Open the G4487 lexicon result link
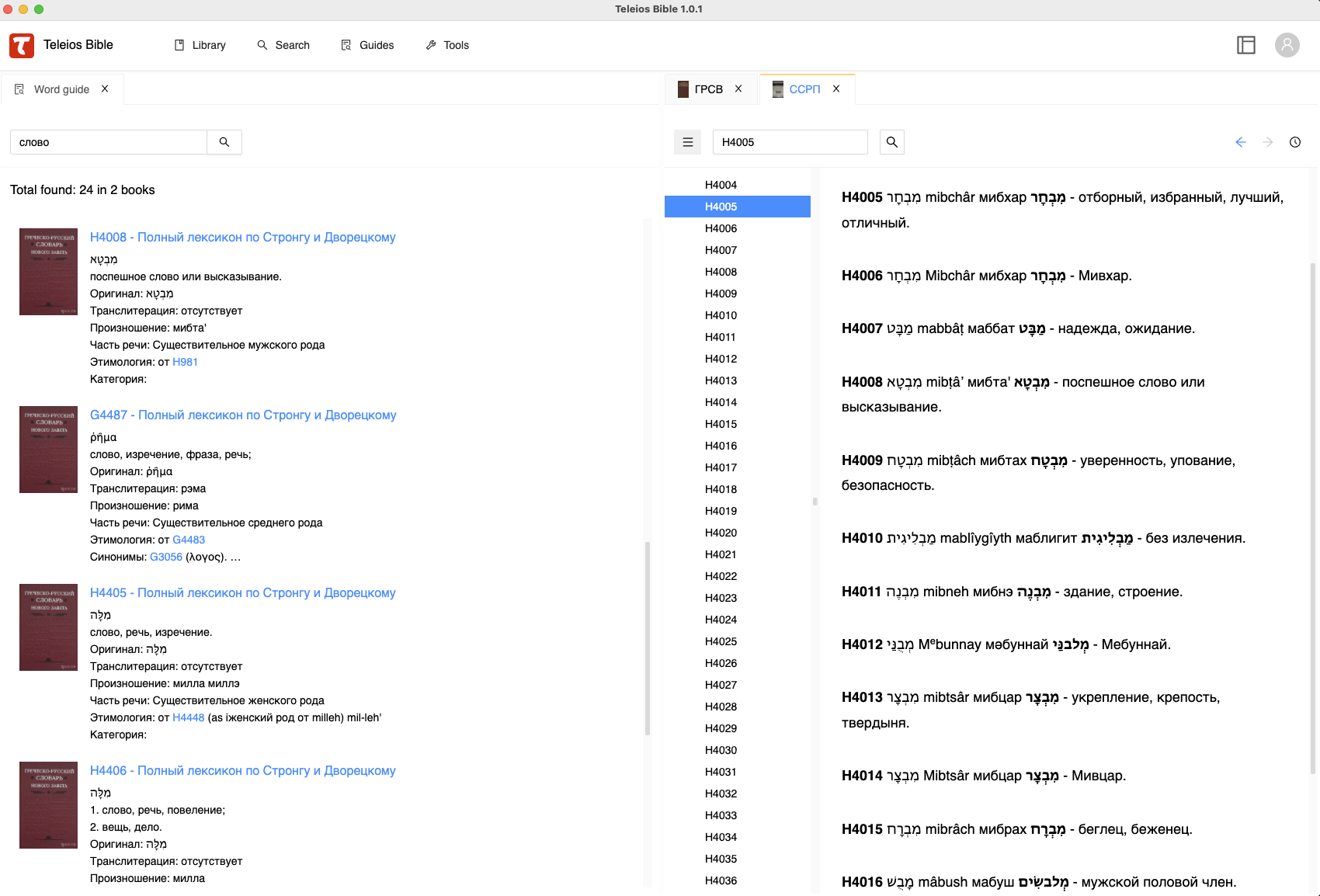The height and width of the screenshot is (896, 1320). [243, 415]
